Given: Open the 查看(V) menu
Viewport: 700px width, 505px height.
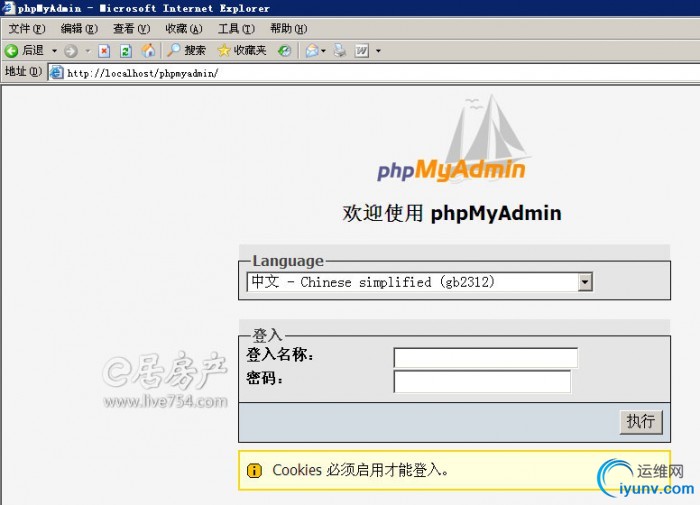Looking at the screenshot, I should click(131, 29).
